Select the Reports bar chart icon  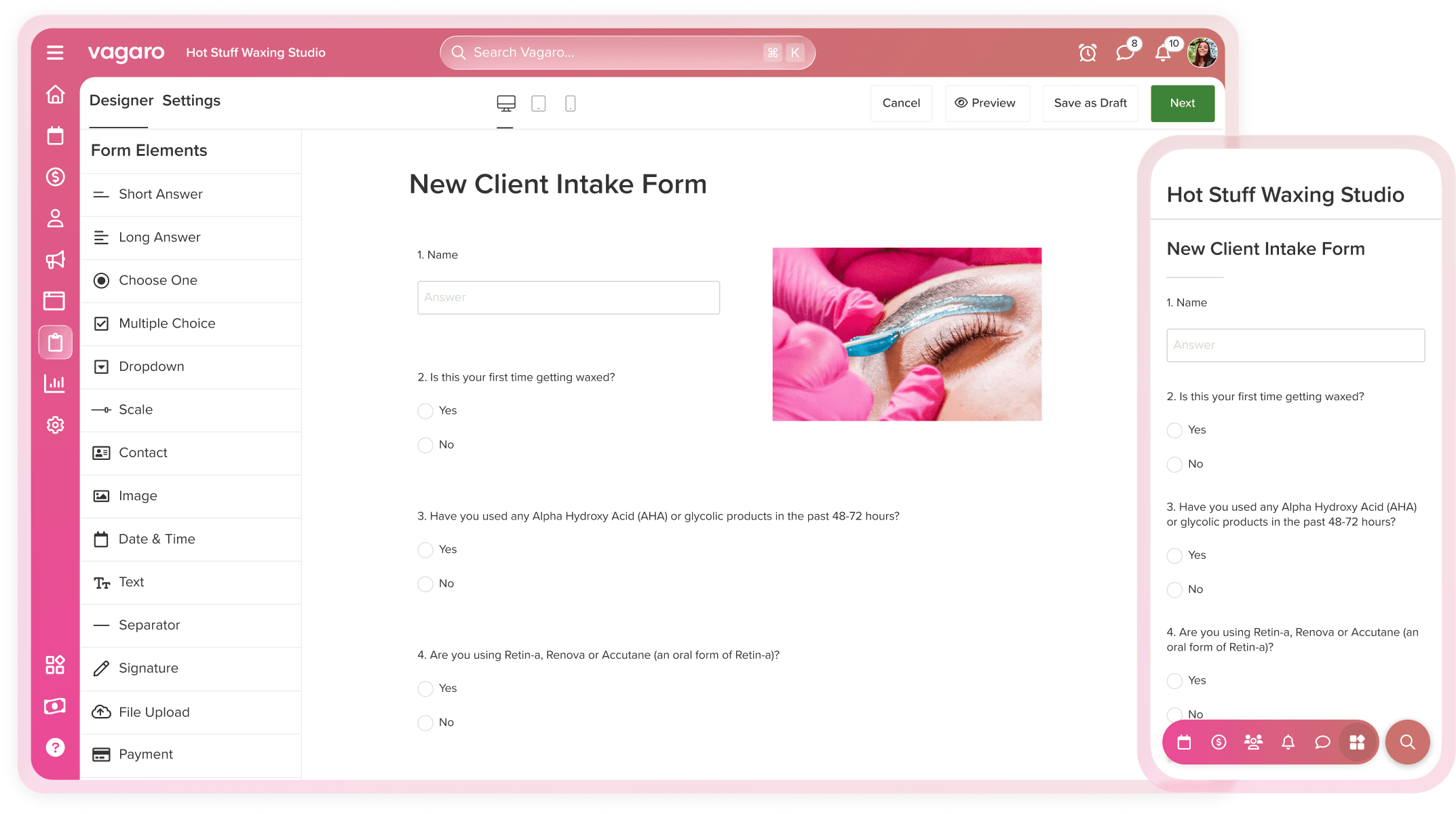(55, 383)
